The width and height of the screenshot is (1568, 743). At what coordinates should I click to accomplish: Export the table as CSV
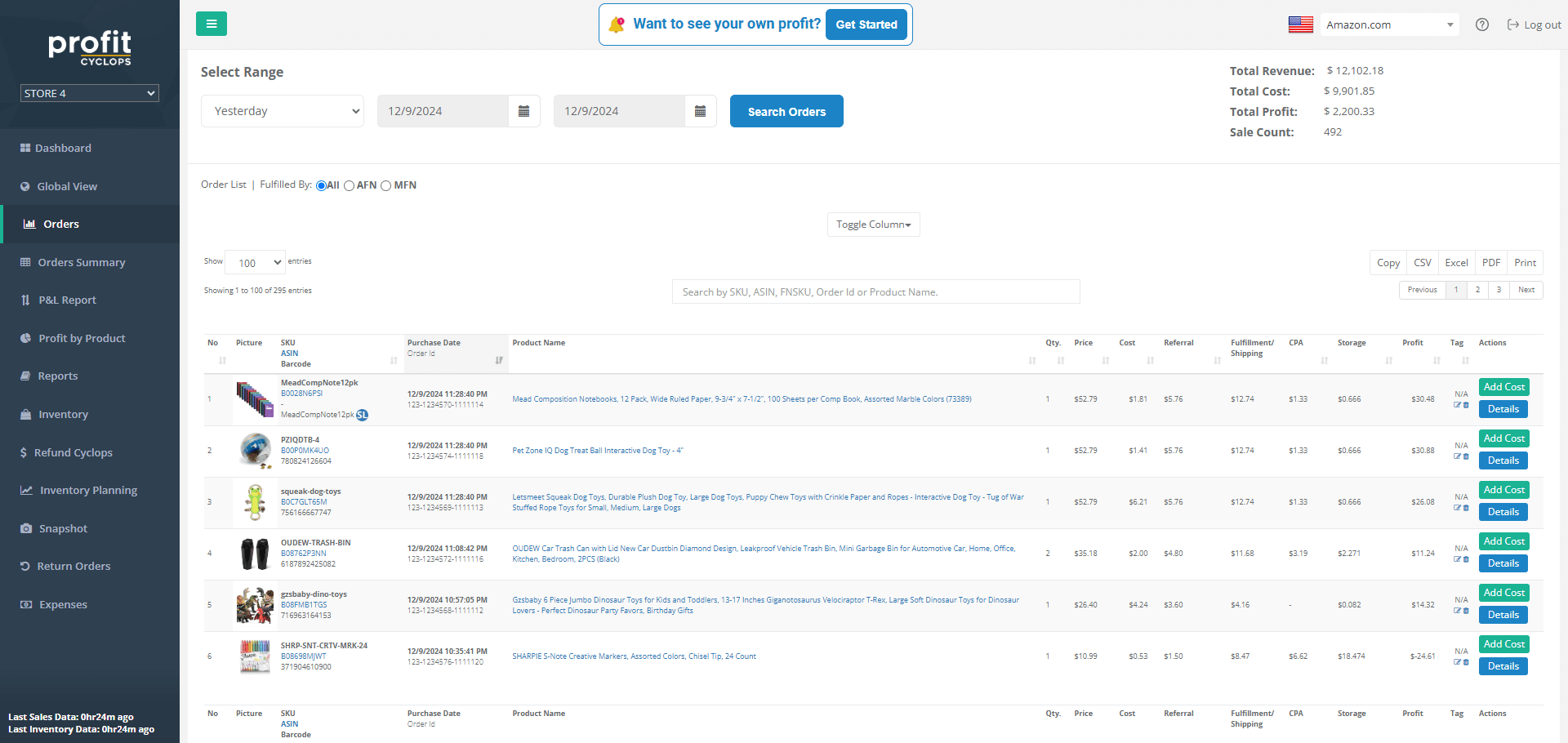pos(1423,262)
